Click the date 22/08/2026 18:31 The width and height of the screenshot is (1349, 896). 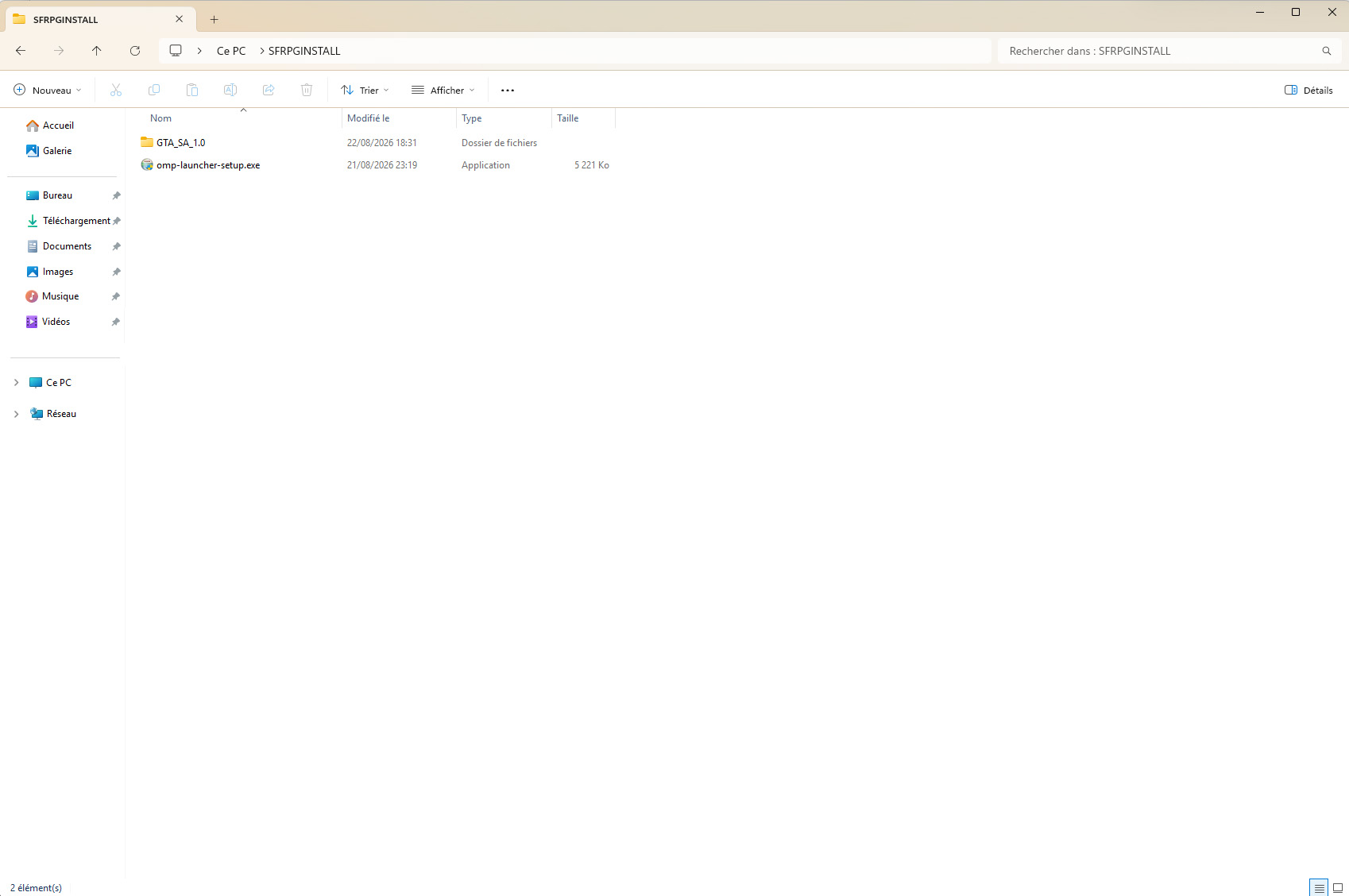coord(382,143)
